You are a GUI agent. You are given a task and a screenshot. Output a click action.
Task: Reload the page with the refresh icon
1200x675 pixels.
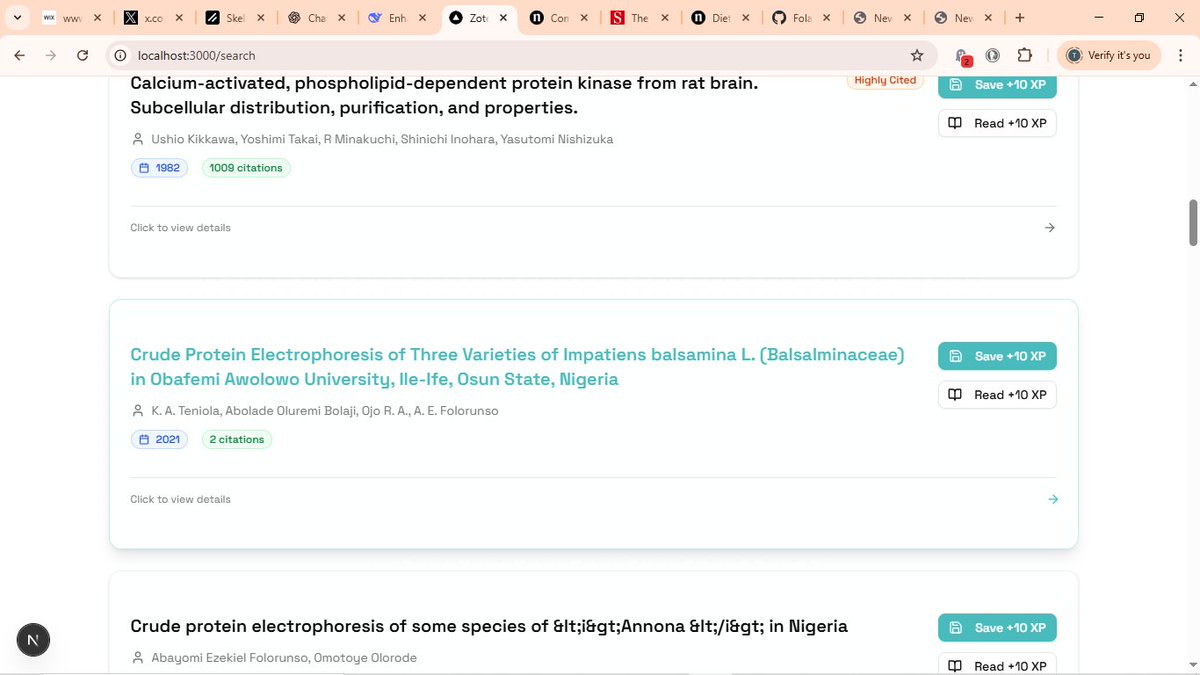83,55
